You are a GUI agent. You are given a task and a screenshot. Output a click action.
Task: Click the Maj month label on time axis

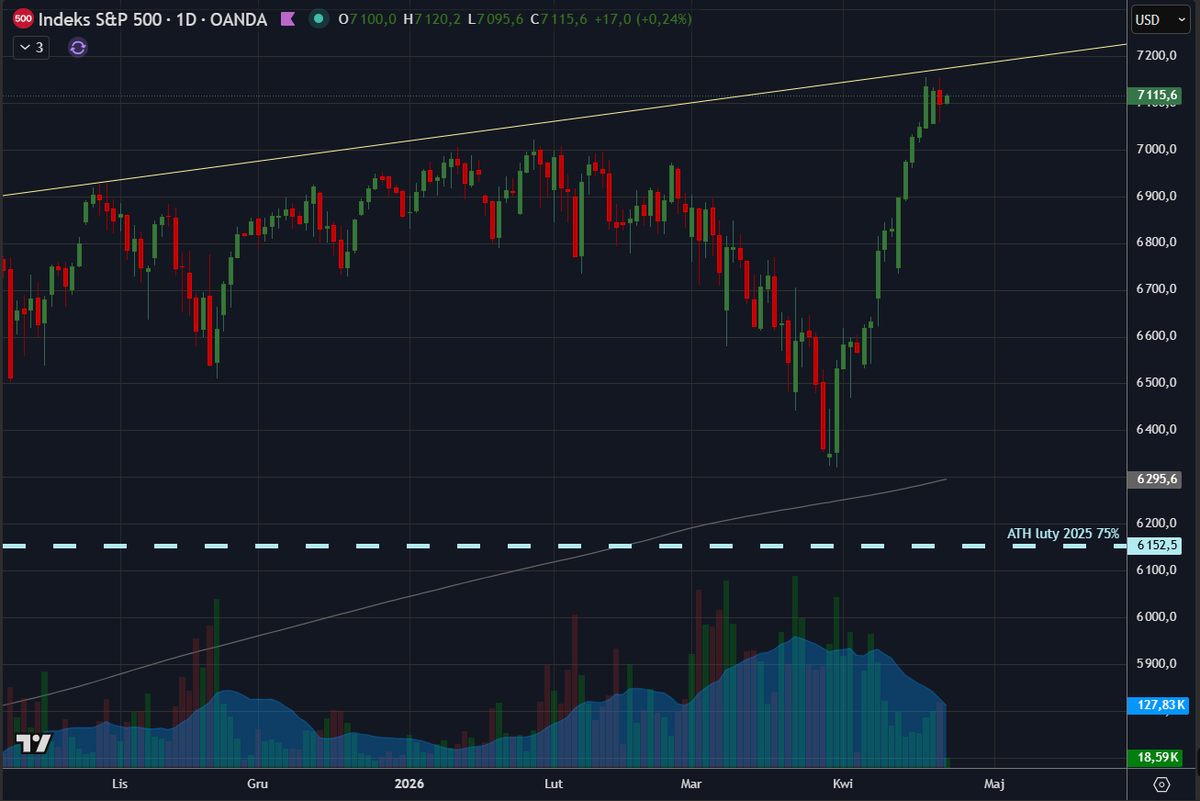click(994, 783)
